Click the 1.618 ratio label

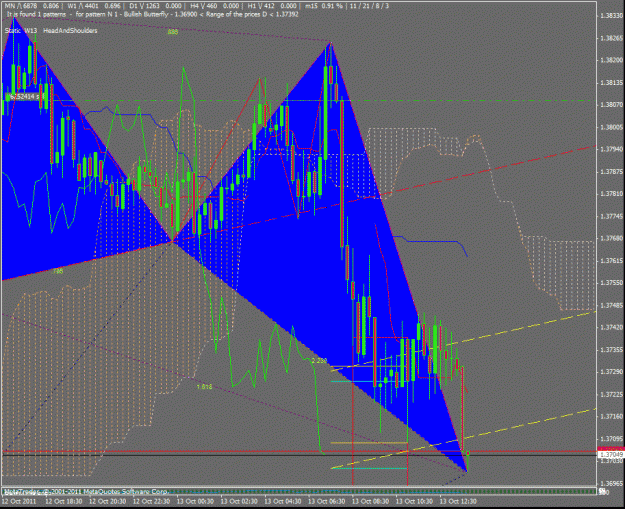point(204,387)
